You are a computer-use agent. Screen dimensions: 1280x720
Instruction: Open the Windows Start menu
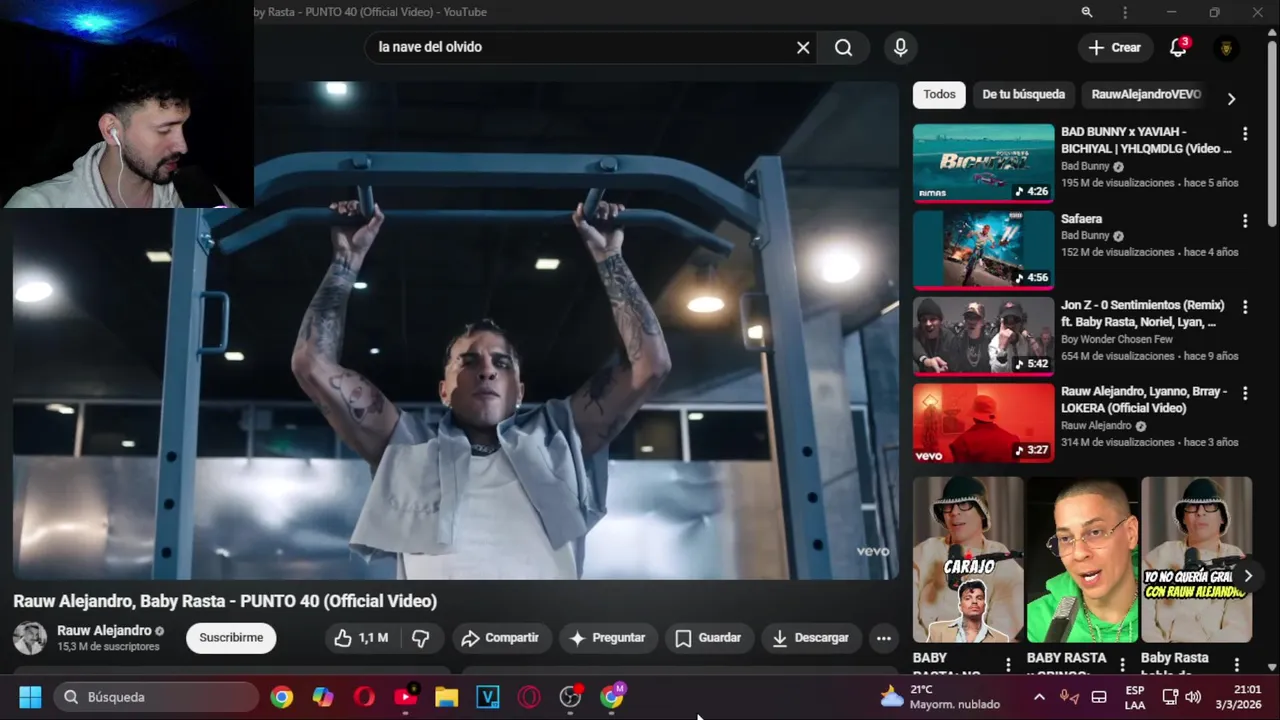pyautogui.click(x=30, y=697)
